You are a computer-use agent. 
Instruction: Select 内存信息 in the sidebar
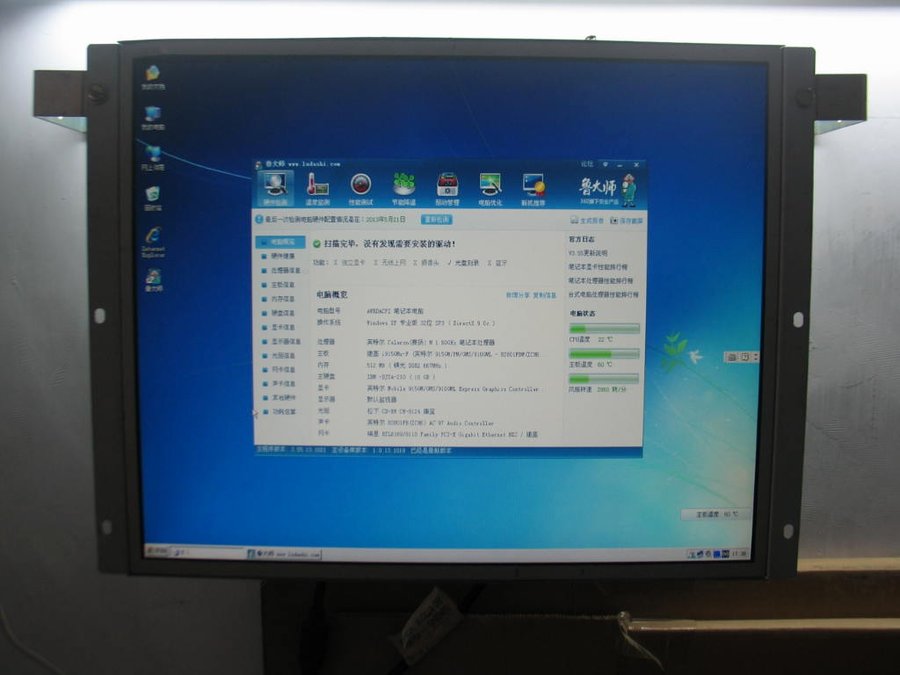tap(280, 299)
